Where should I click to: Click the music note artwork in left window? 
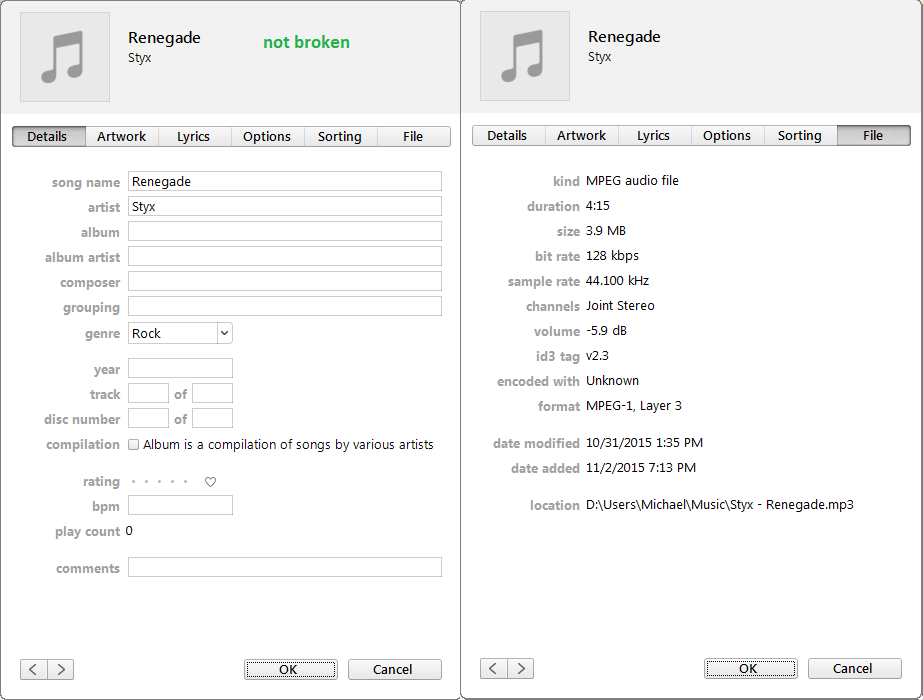click(x=65, y=57)
